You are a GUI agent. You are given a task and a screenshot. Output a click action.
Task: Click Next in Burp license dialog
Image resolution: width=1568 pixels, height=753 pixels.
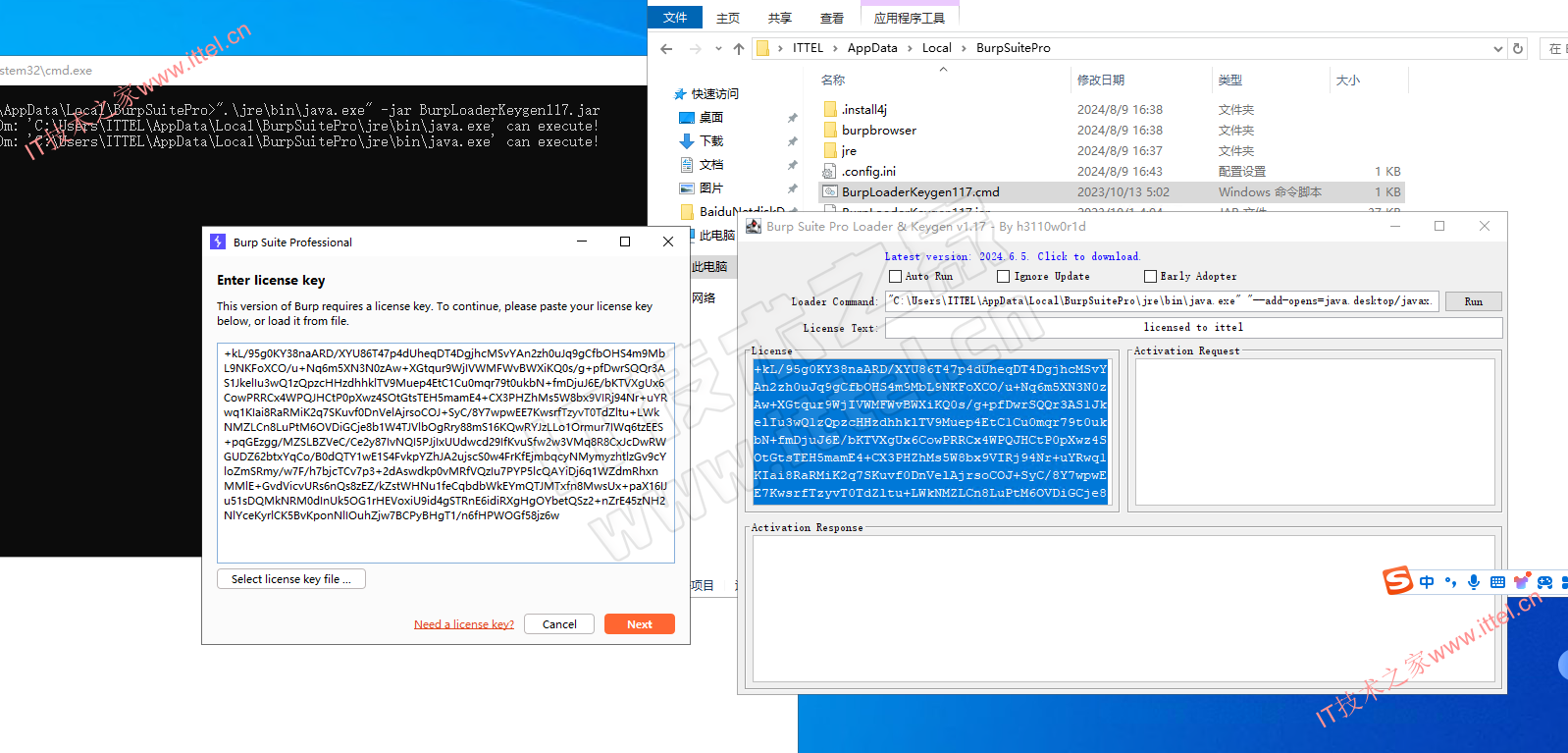tap(640, 624)
